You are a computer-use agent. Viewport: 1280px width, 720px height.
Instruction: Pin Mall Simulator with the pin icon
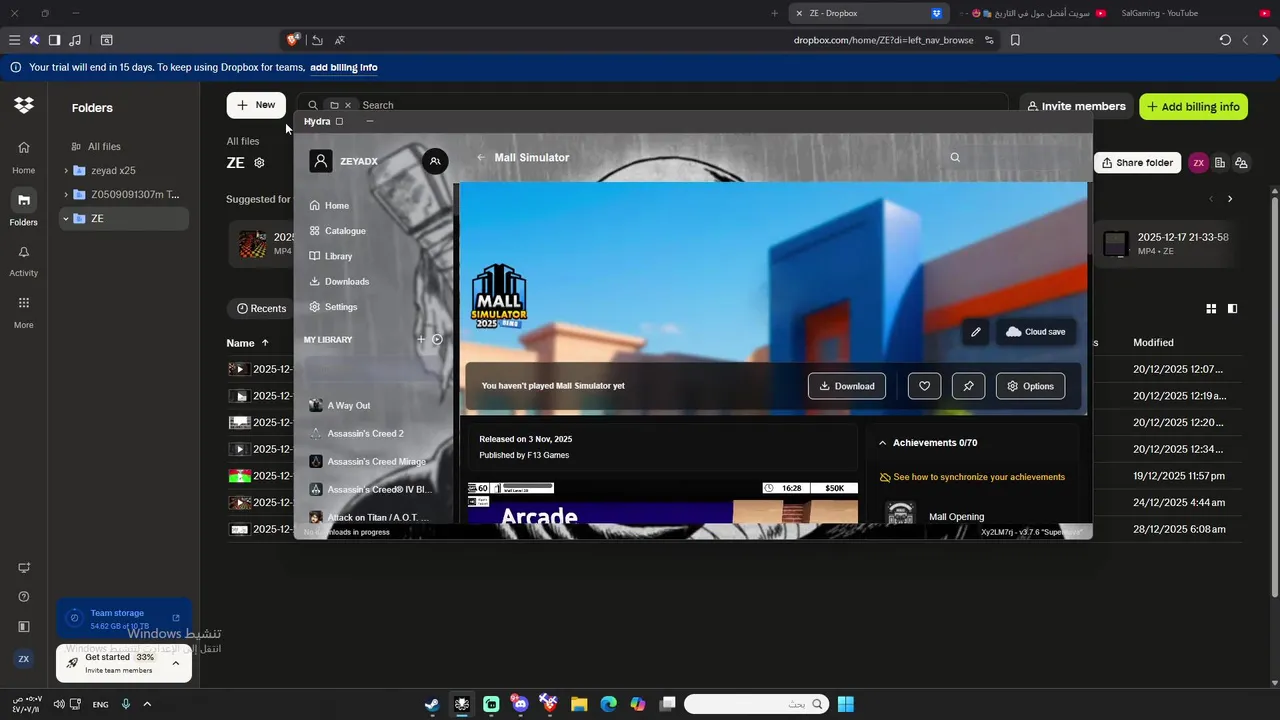click(968, 386)
